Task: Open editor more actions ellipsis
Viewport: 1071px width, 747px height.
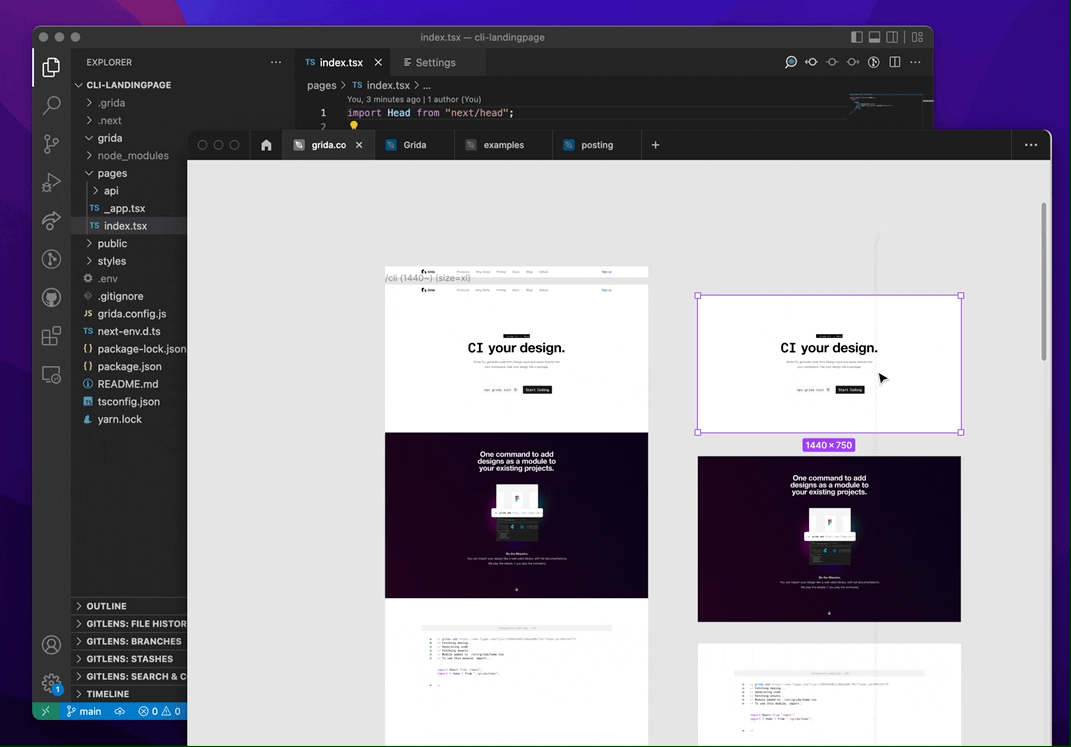Action: [x=916, y=62]
